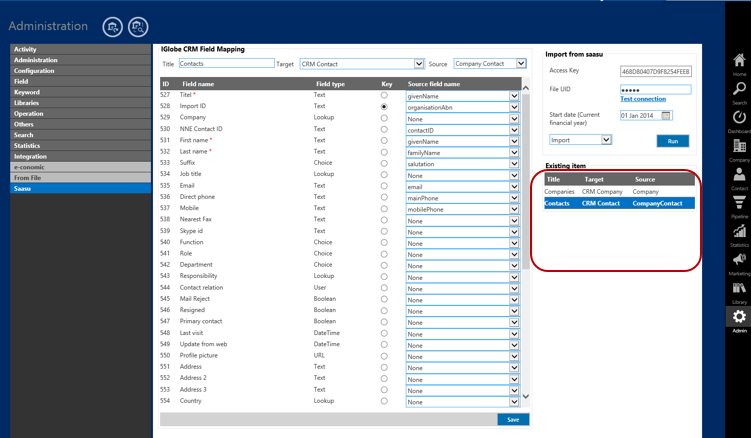The width and height of the screenshot is (753, 438).
Task: Select Key radio for Country row
Action: point(384,402)
